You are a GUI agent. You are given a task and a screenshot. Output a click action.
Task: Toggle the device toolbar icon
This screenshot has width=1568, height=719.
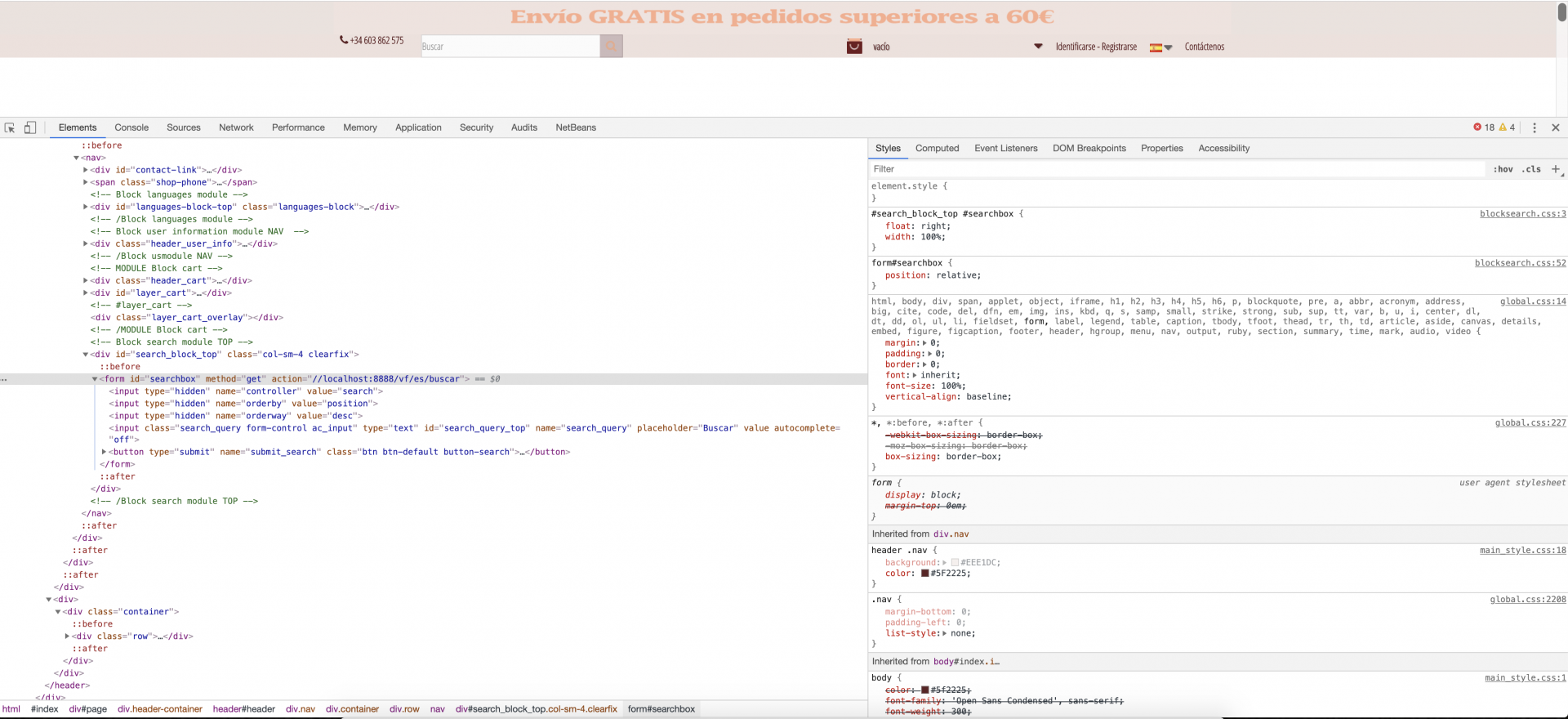click(30, 127)
